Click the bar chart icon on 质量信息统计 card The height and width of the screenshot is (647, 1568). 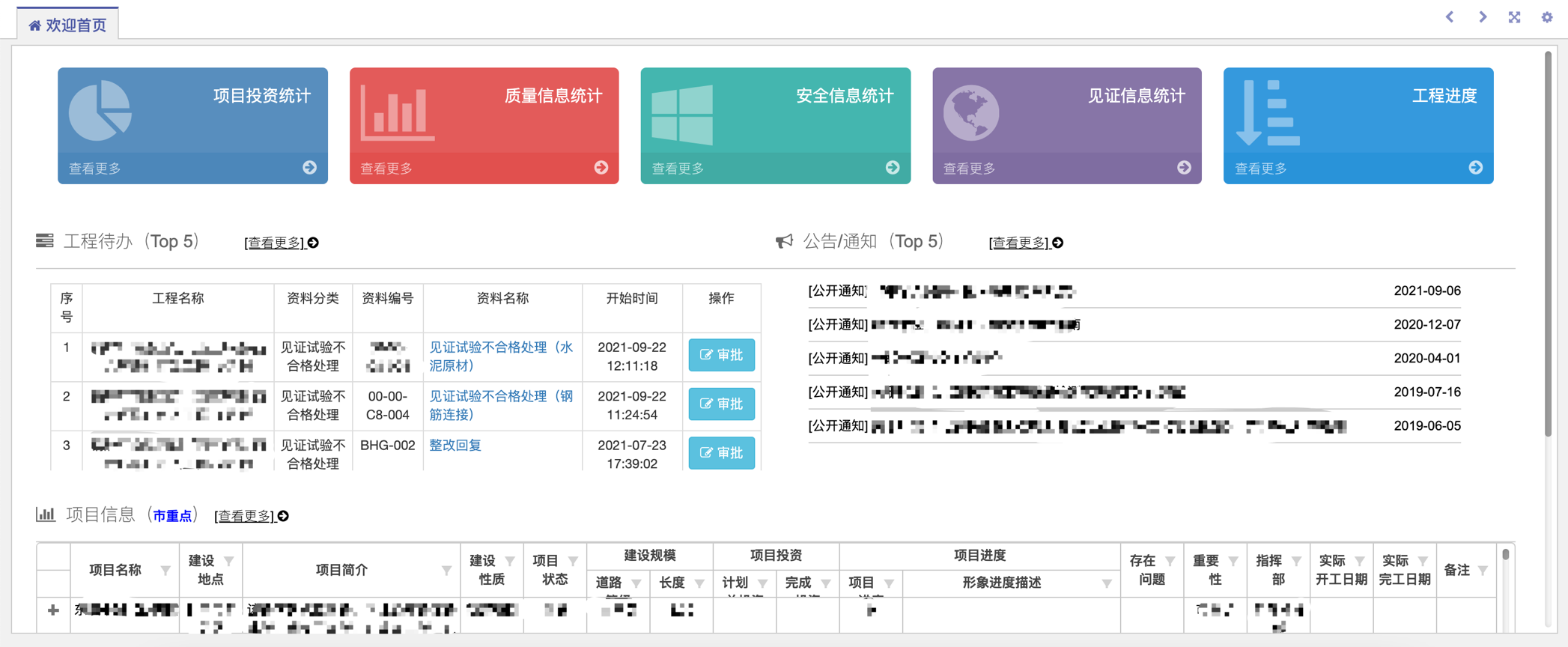[397, 113]
